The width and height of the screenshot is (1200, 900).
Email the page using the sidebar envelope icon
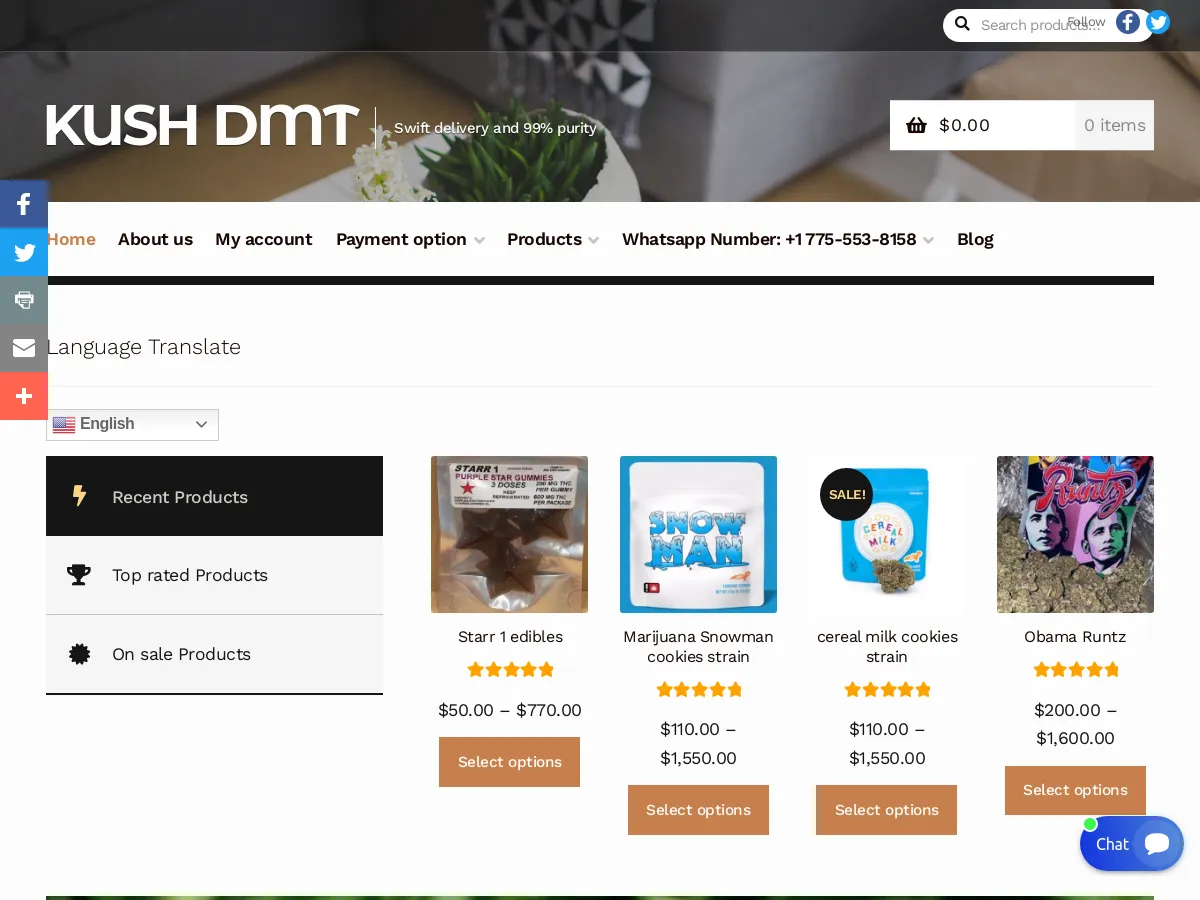pyautogui.click(x=23, y=348)
